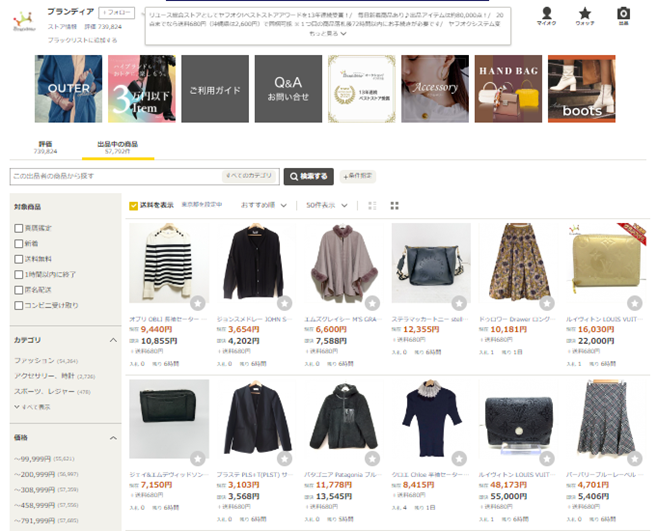Filter by ファッション category

coord(46,360)
